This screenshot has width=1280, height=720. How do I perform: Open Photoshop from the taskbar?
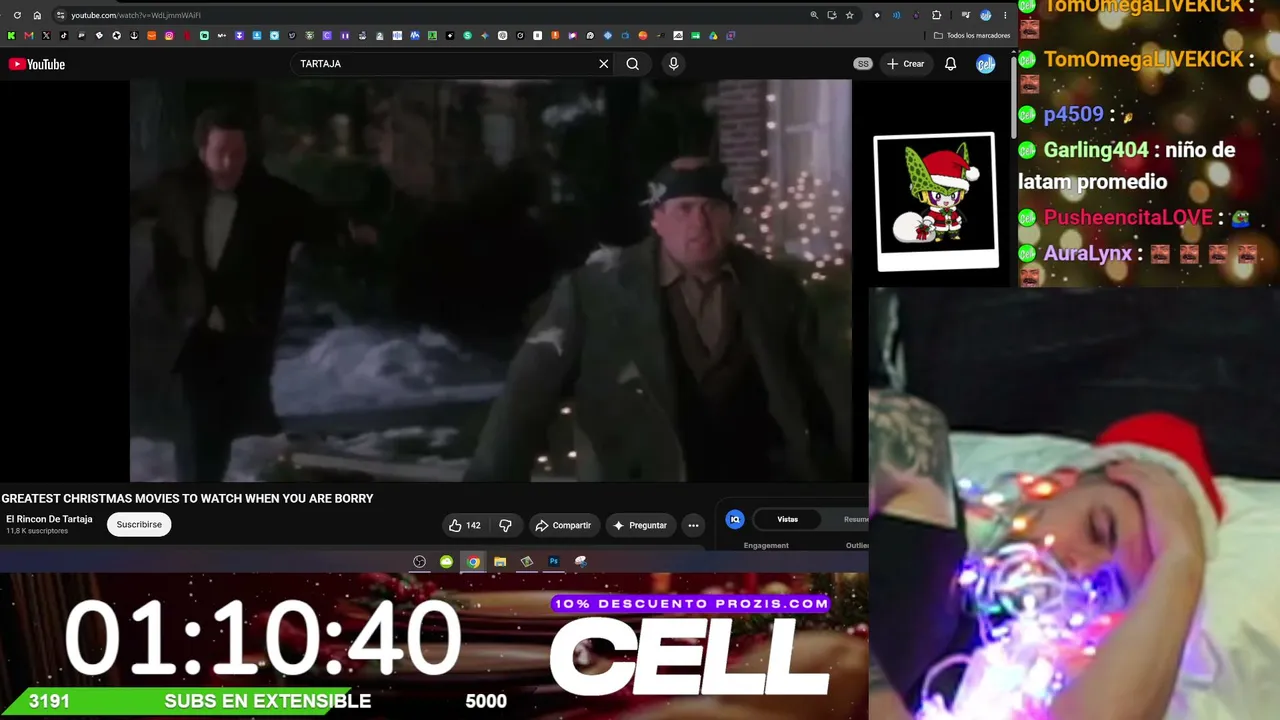point(554,562)
